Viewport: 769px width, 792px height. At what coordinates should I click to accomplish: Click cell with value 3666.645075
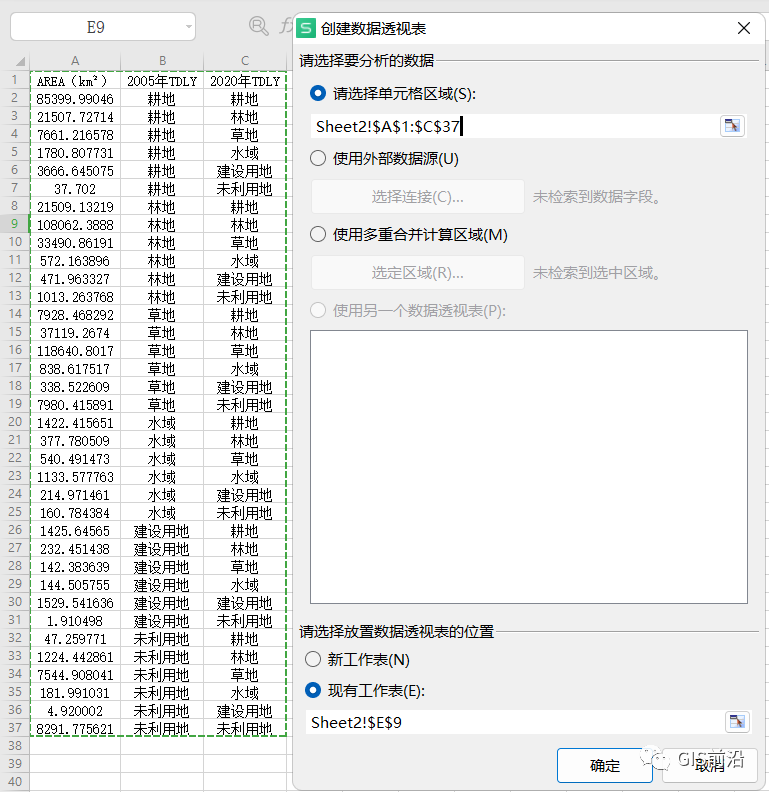[x=75, y=171]
